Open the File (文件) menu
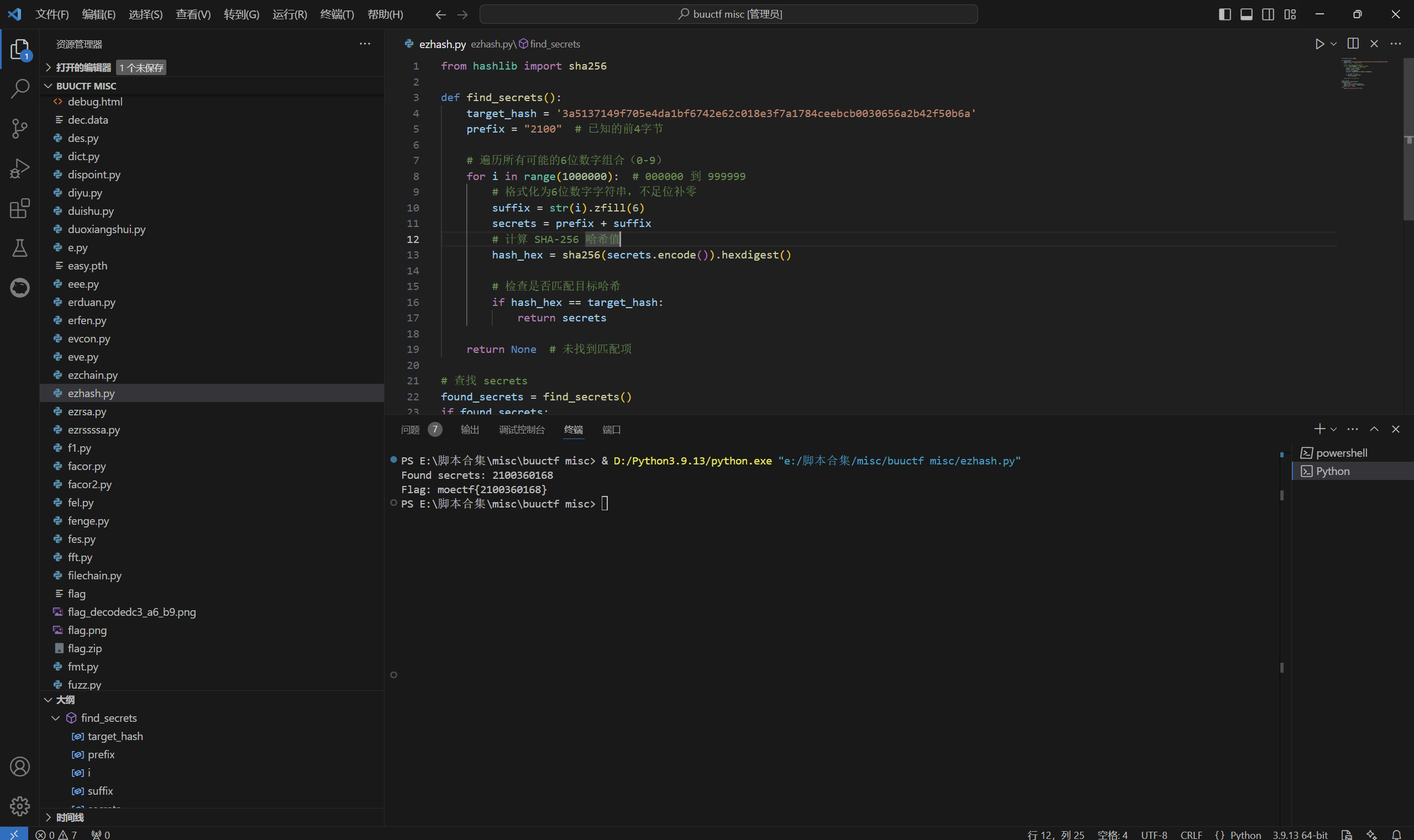The width and height of the screenshot is (1414, 840). [52, 14]
